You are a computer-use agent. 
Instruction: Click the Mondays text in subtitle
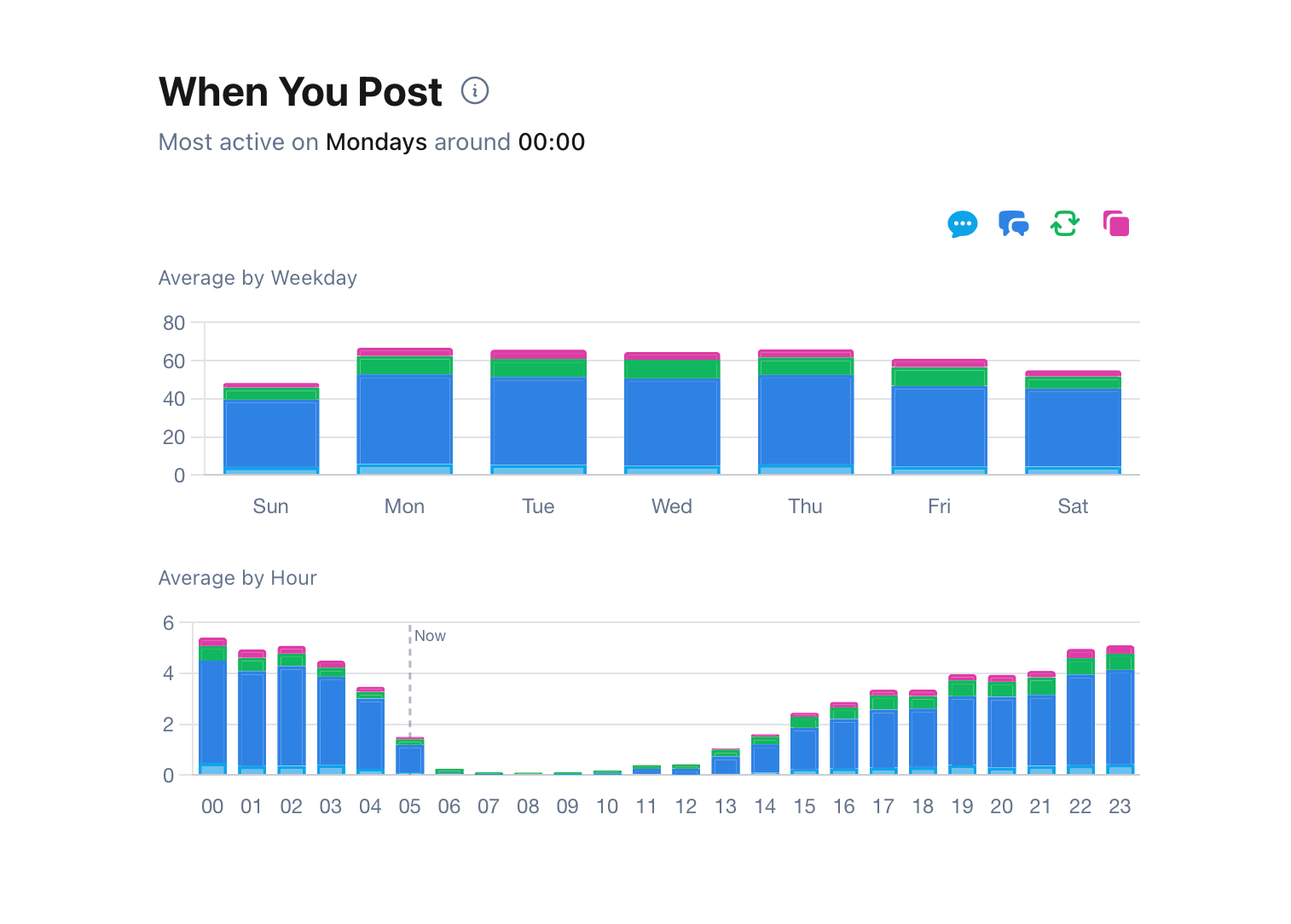[x=376, y=142]
